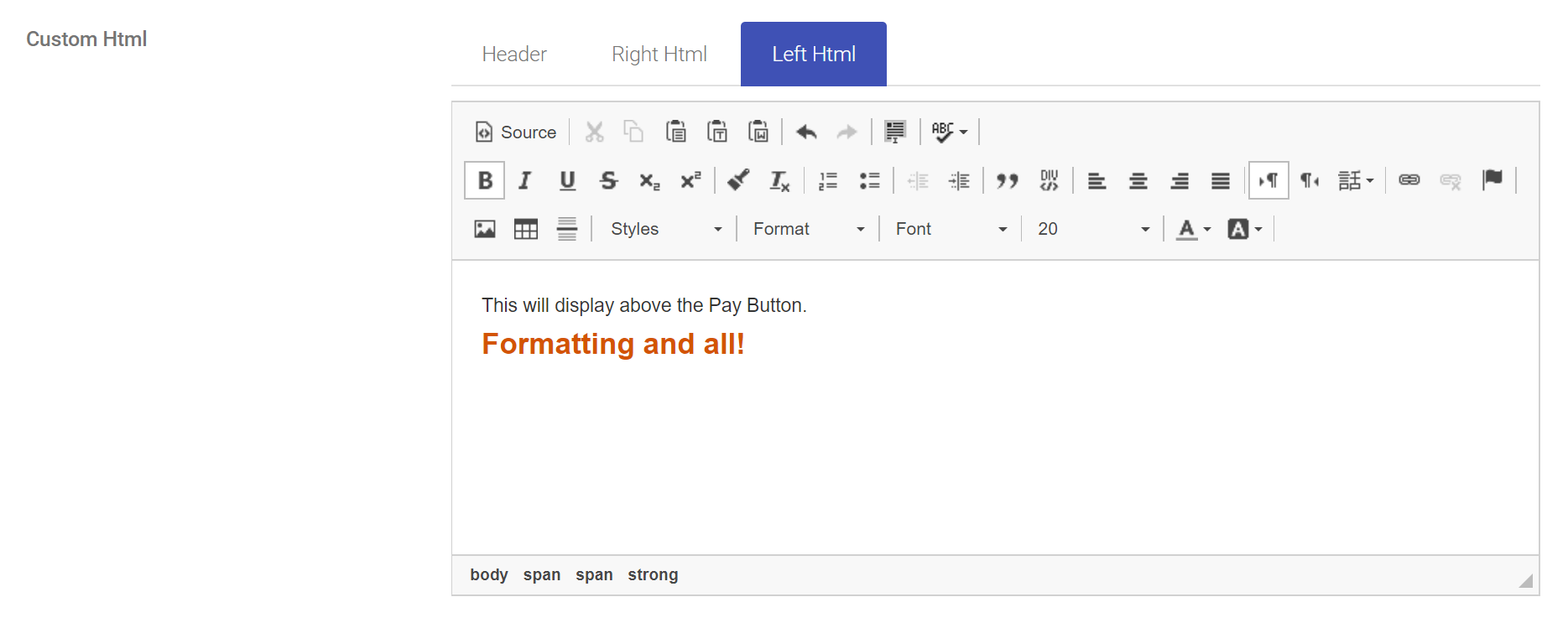Insert a numbered list
The image size is (1568, 623).
(x=828, y=180)
